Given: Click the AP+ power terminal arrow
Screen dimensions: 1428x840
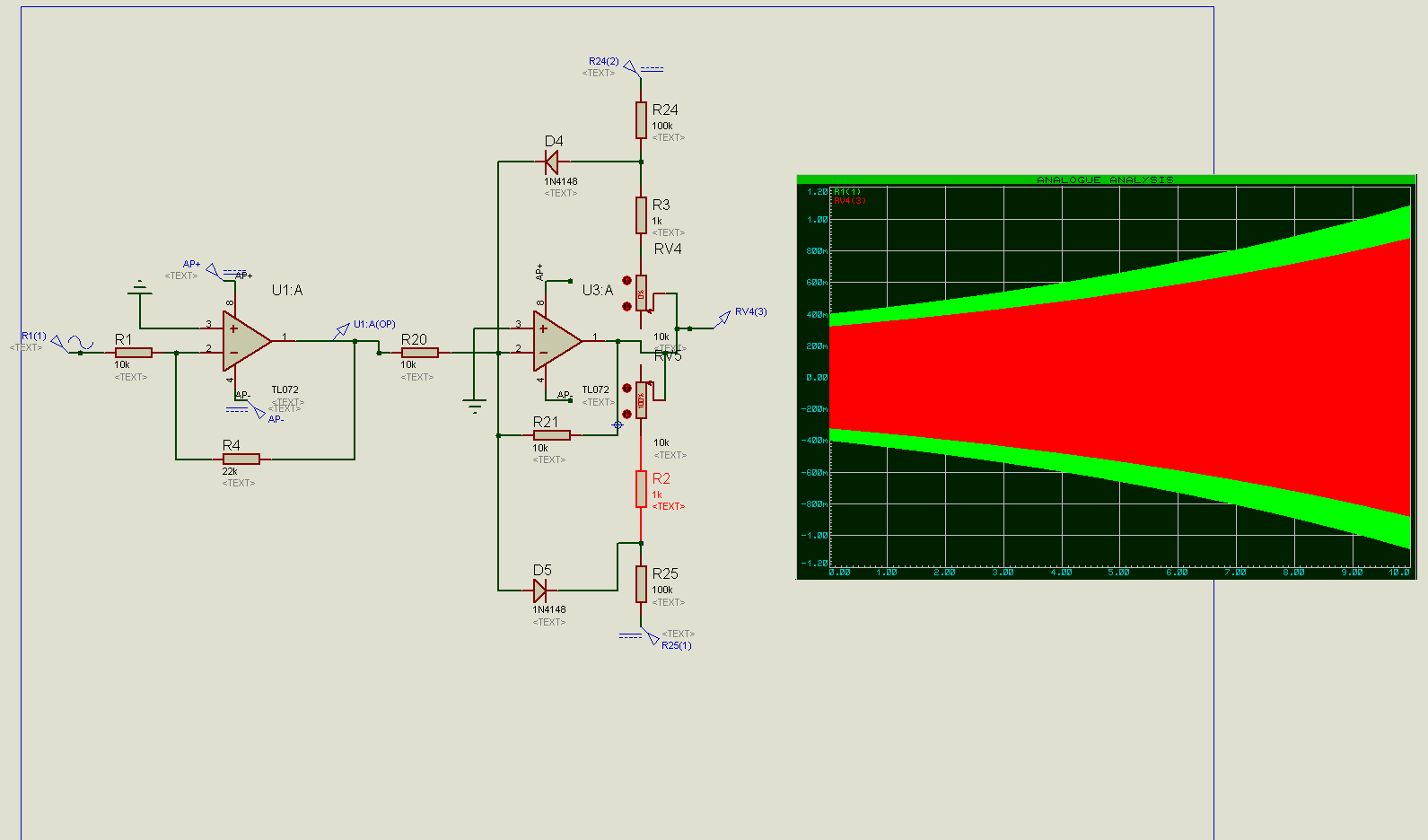Looking at the screenshot, I should pyautogui.click(x=214, y=270).
